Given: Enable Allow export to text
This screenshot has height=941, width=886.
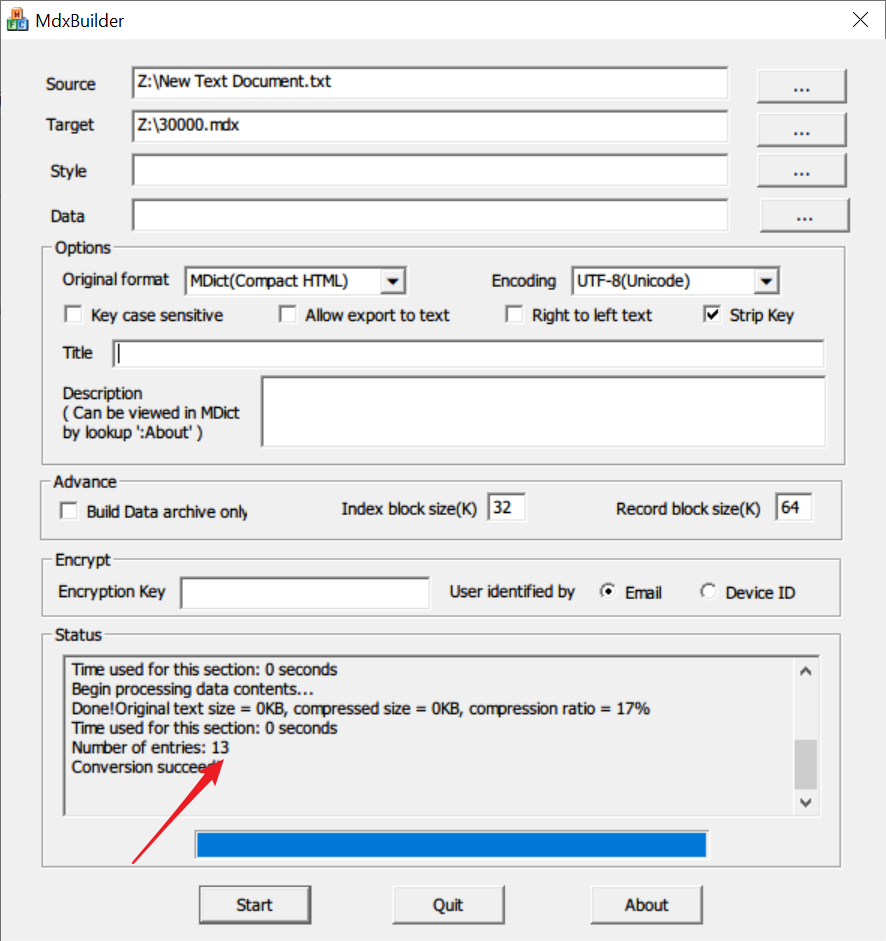Looking at the screenshot, I should point(288,314).
